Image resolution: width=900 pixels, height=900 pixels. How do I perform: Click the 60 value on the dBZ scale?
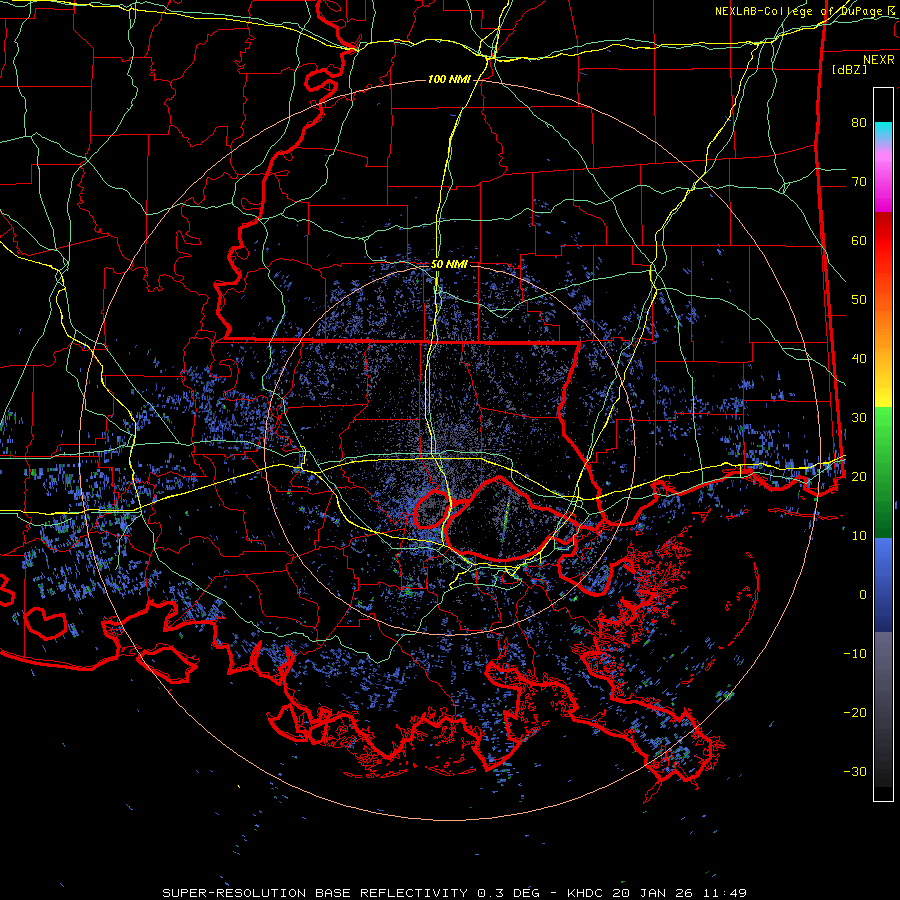[859, 241]
